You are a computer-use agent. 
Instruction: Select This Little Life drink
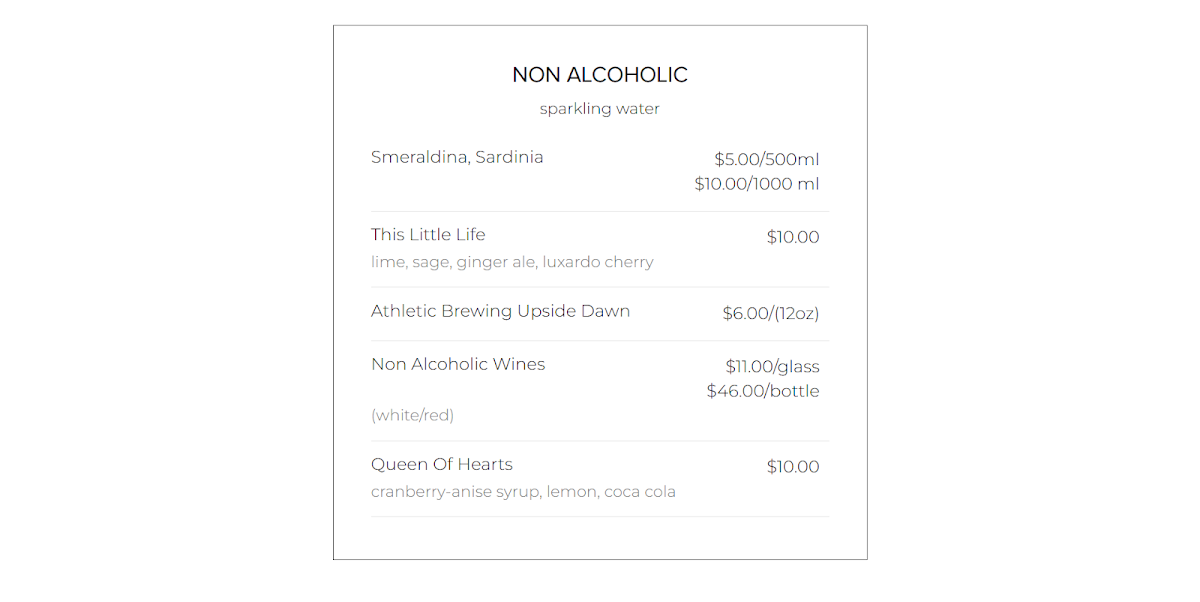(x=428, y=235)
